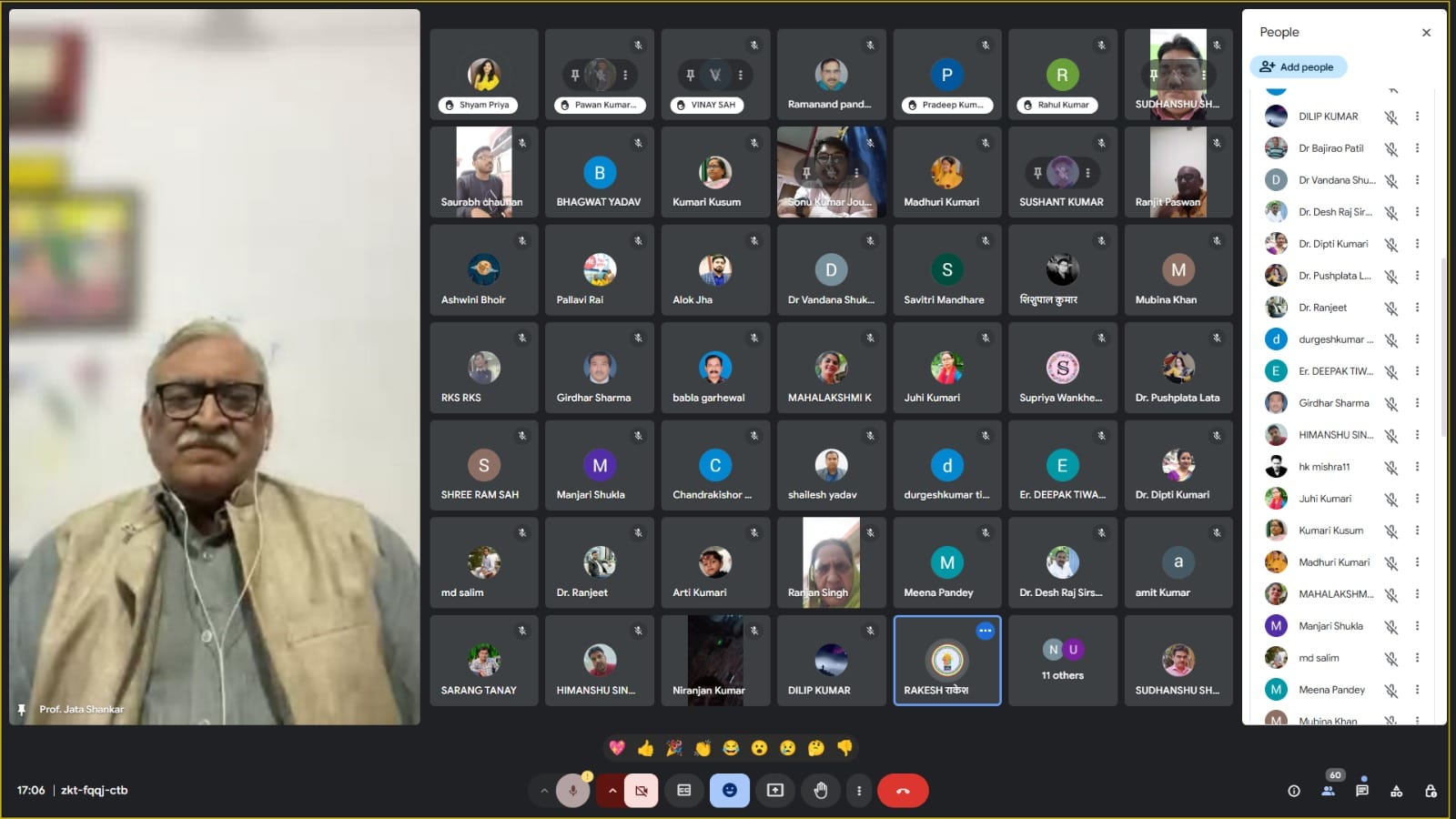Click the Present now screen-share icon
This screenshot has height=819, width=1456.
(775, 791)
